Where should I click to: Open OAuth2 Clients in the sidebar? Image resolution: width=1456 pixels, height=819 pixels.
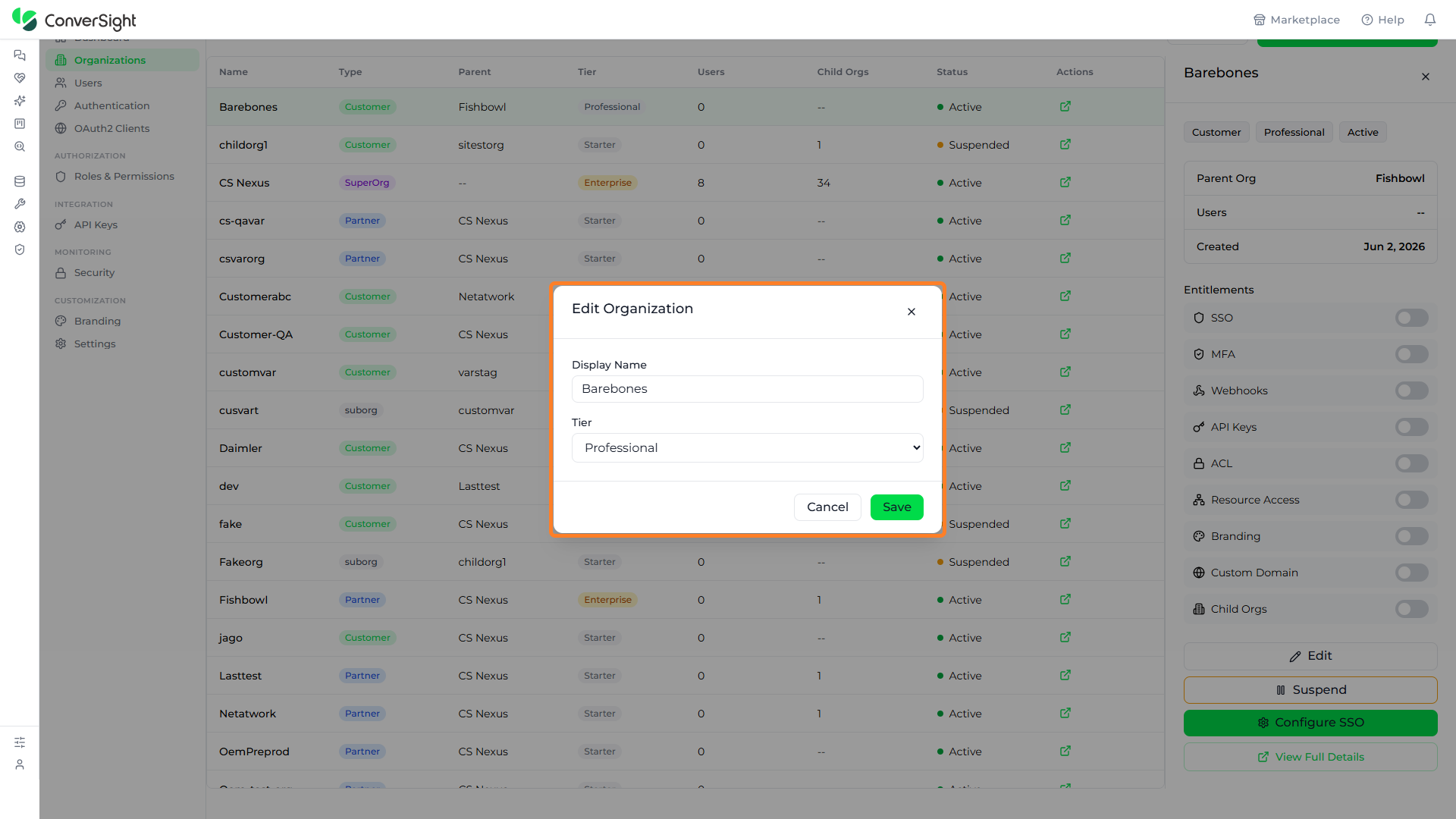click(x=122, y=128)
